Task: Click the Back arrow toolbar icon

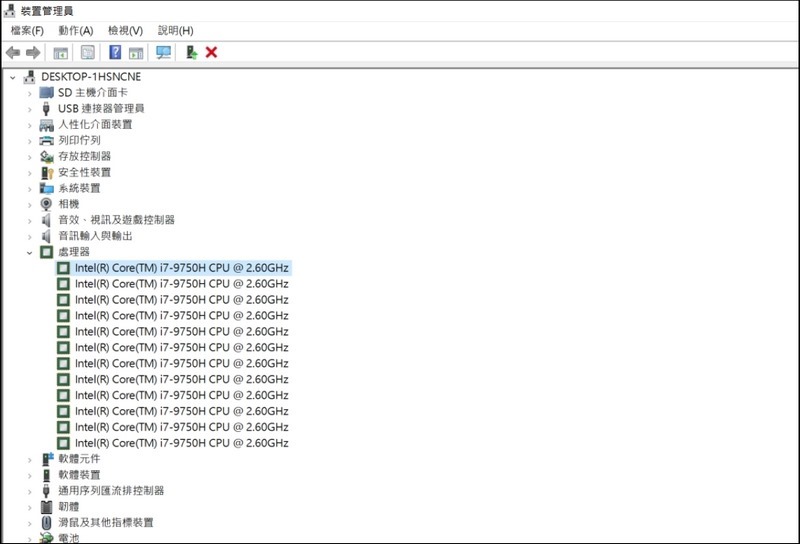Action: tap(13, 52)
